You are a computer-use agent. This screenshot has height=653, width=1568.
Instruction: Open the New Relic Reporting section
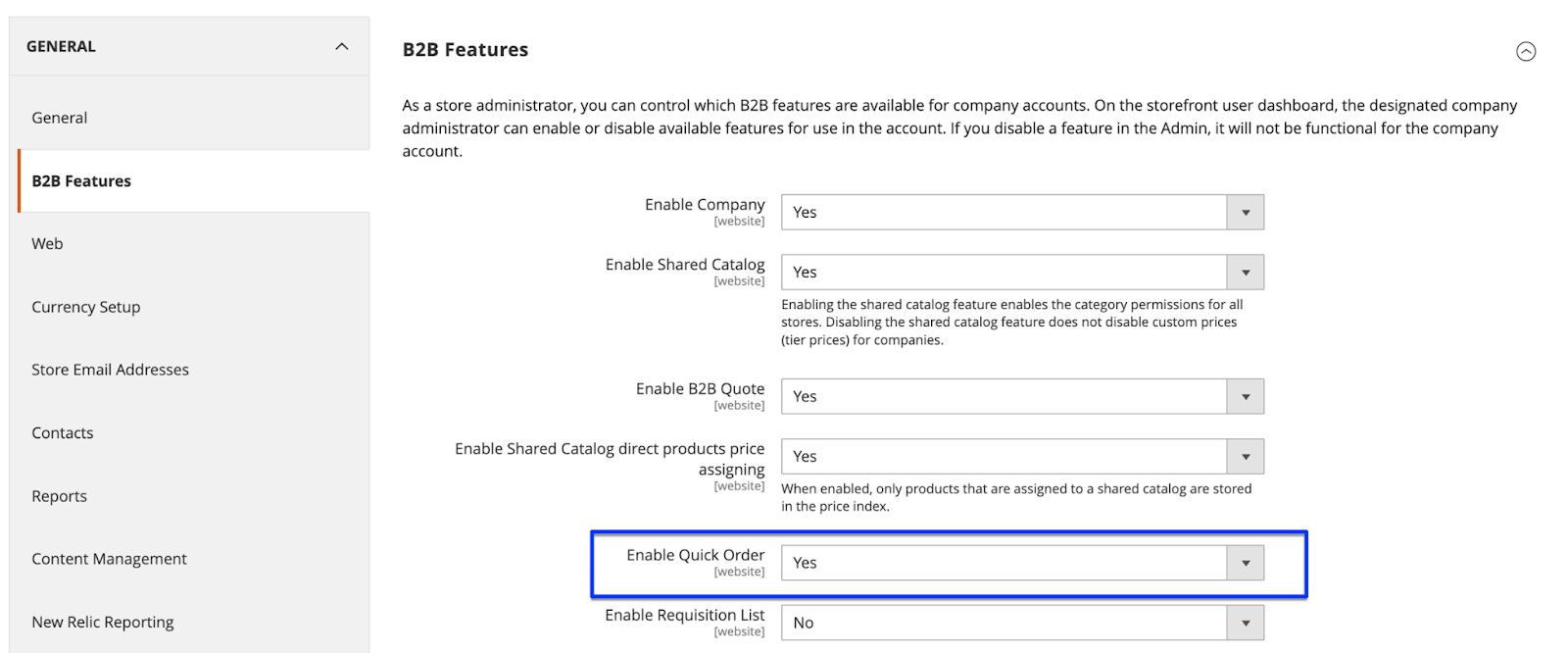(102, 621)
